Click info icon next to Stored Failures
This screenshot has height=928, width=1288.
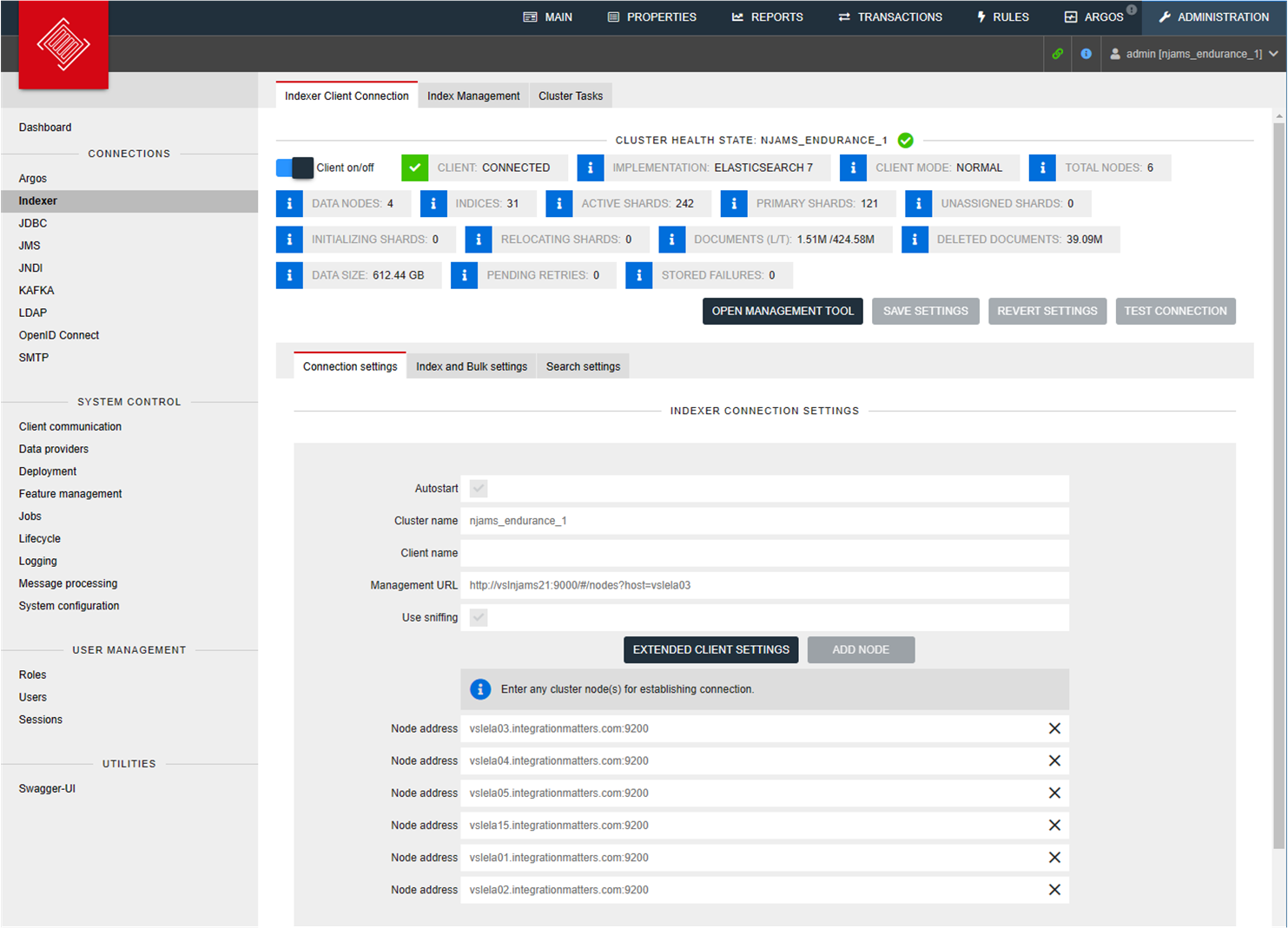638,275
